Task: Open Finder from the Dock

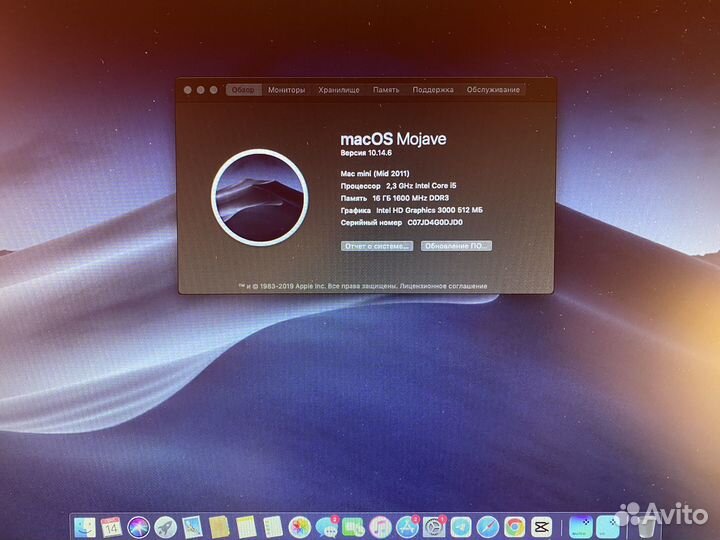Action: tap(85, 527)
